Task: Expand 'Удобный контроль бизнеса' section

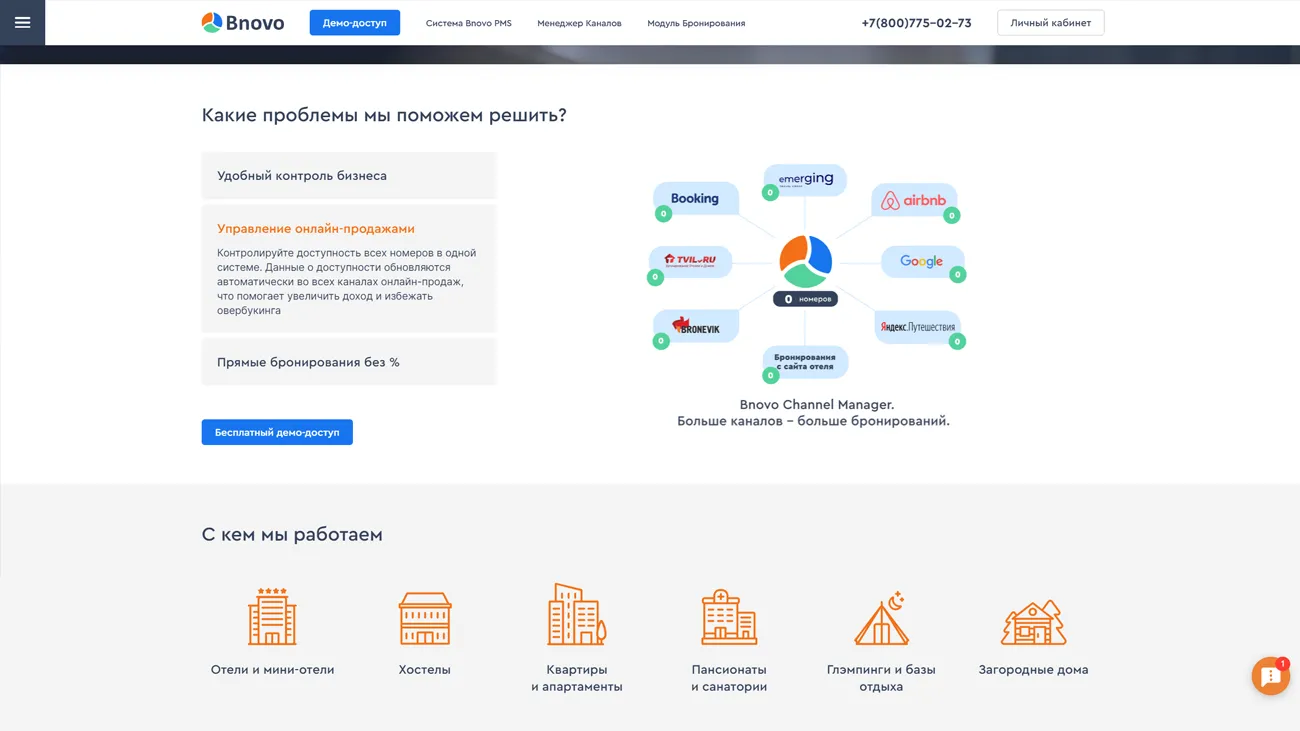Action: (348, 176)
